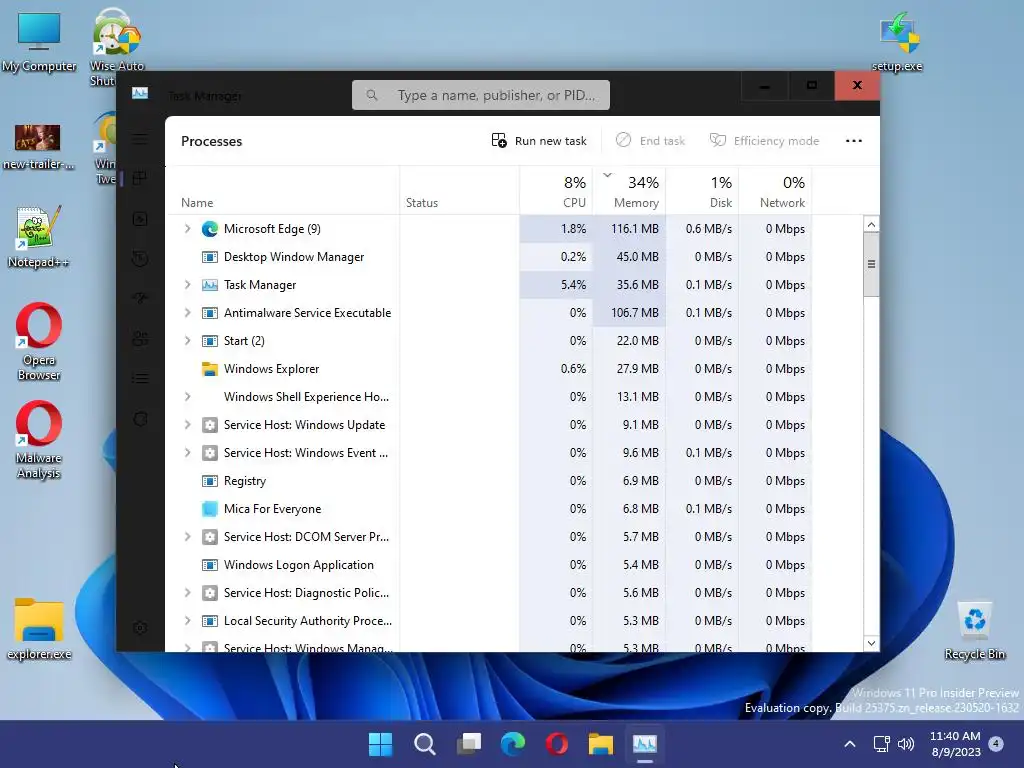
Task: Open the clock and date flyout
Action: [x=955, y=744]
